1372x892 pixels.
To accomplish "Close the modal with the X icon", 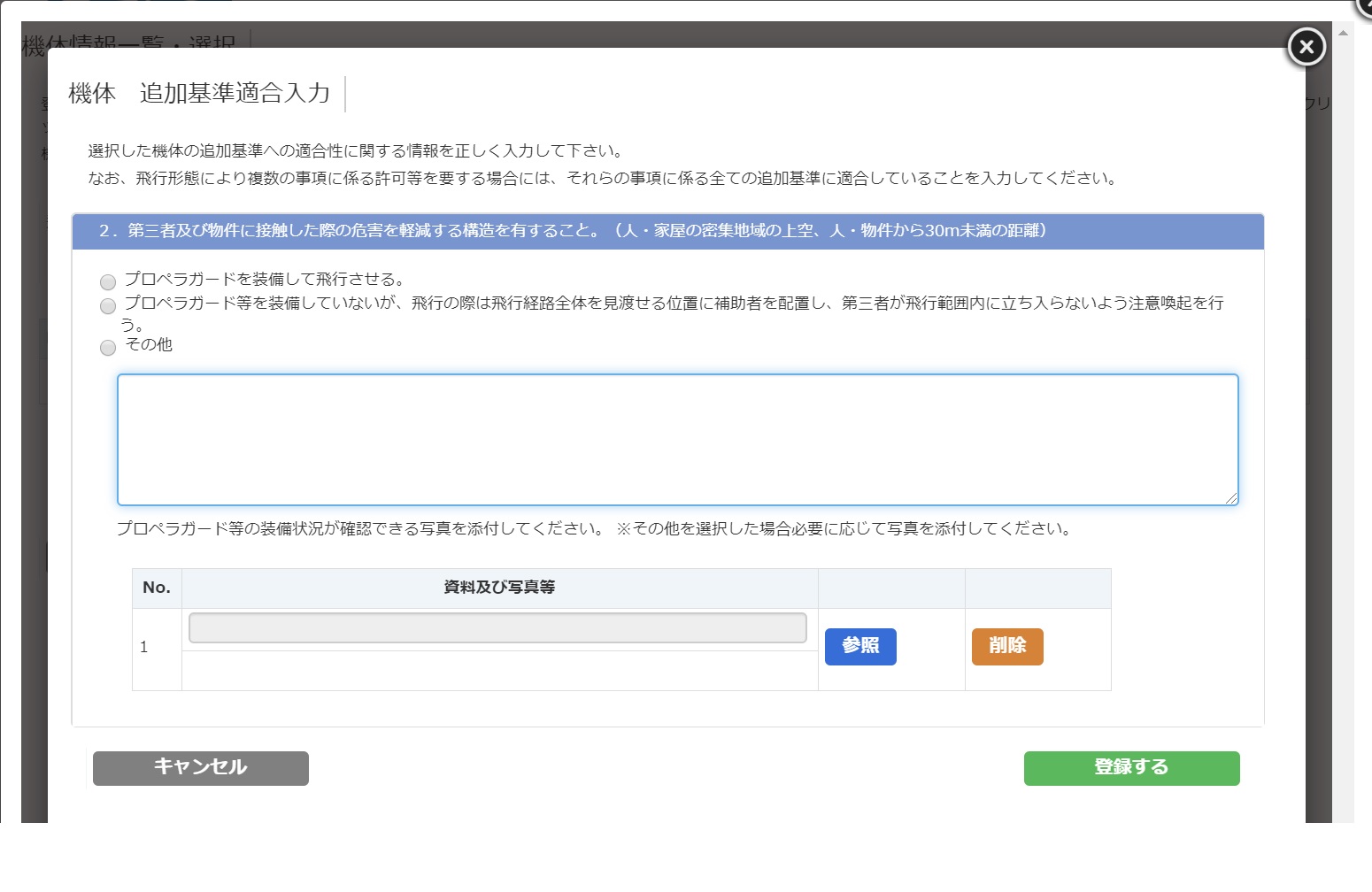I will (x=1306, y=47).
